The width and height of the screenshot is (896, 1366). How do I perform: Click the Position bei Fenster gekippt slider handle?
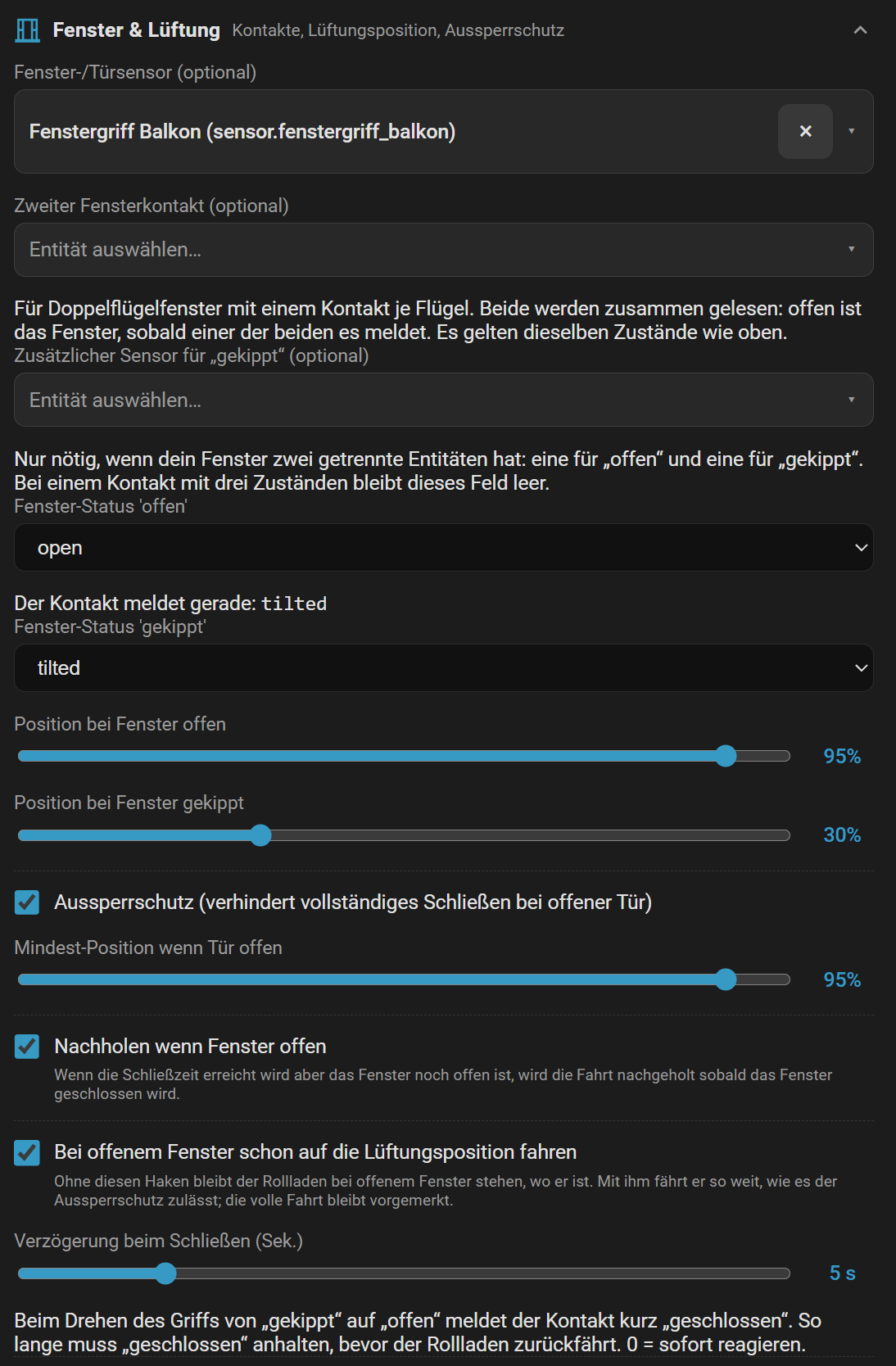260,835
